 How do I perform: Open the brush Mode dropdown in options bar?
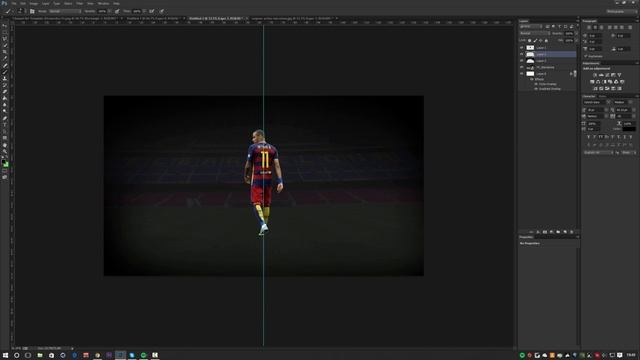click(64, 11)
